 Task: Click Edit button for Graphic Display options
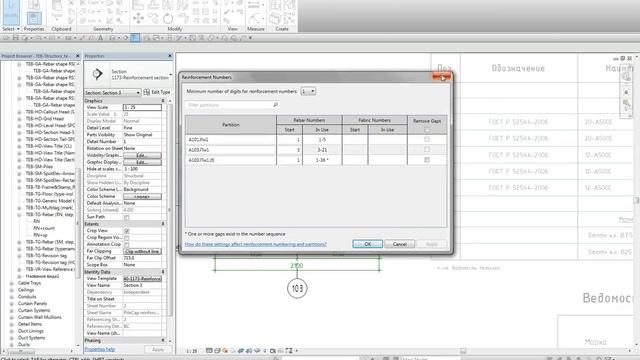pyautogui.click(x=142, y=162)
